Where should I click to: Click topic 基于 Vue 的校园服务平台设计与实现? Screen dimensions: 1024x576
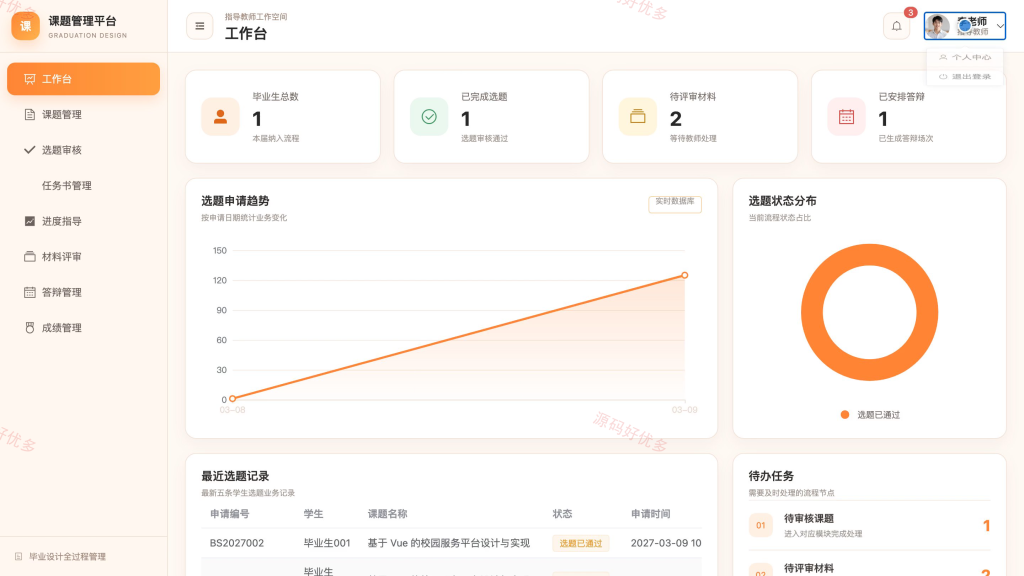tap(449, 543)
